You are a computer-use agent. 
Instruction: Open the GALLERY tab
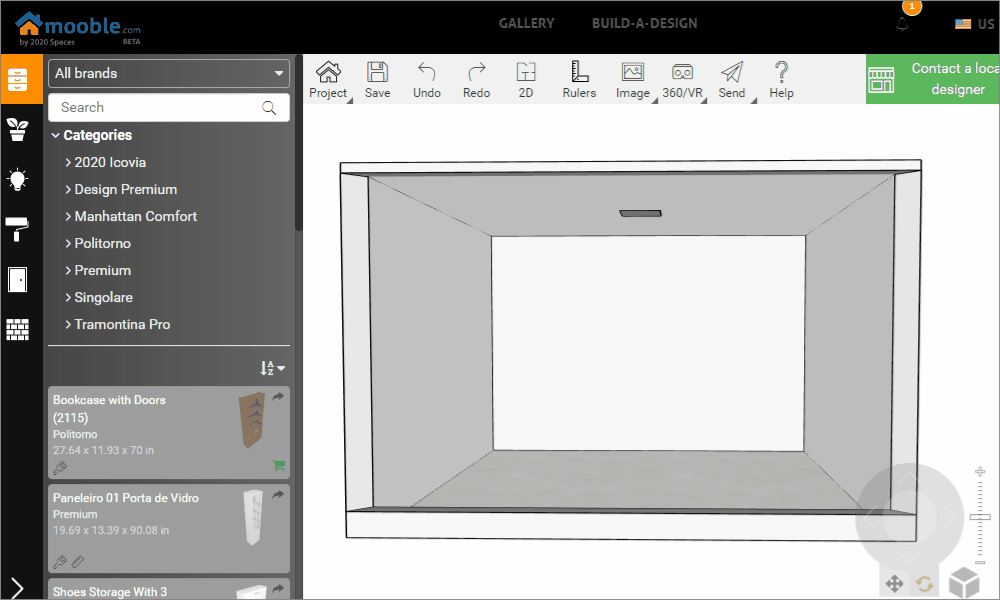[x=526, y=24]
